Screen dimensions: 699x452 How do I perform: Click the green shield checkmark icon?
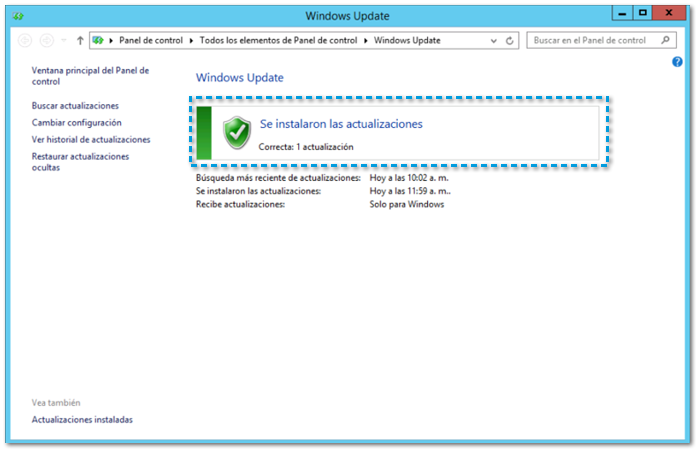pyautogui.click(x=237, y=132)
